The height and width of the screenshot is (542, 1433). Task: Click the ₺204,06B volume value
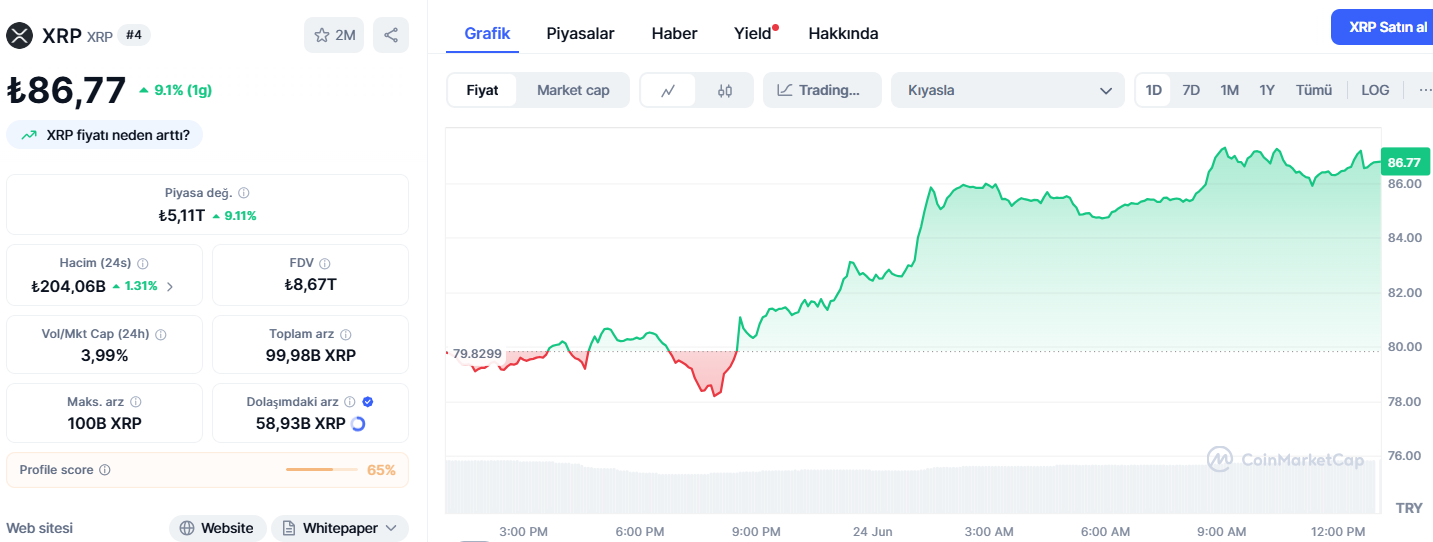[69, 286]
